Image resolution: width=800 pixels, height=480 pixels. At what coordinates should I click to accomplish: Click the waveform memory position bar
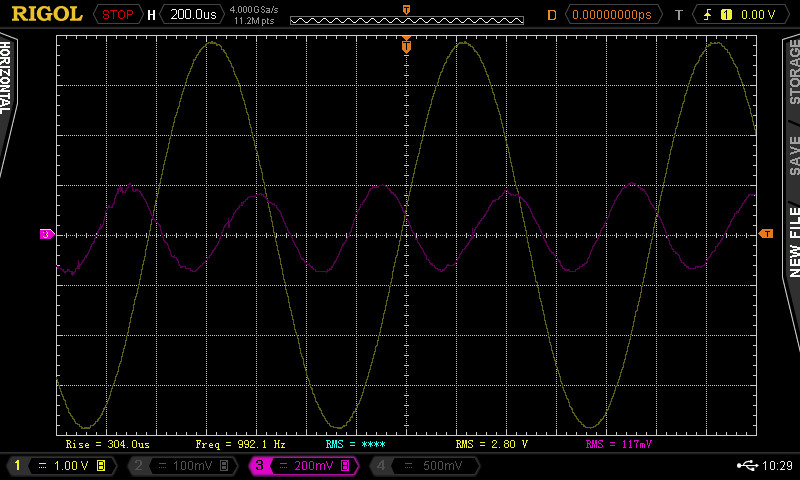pos(406,20)
